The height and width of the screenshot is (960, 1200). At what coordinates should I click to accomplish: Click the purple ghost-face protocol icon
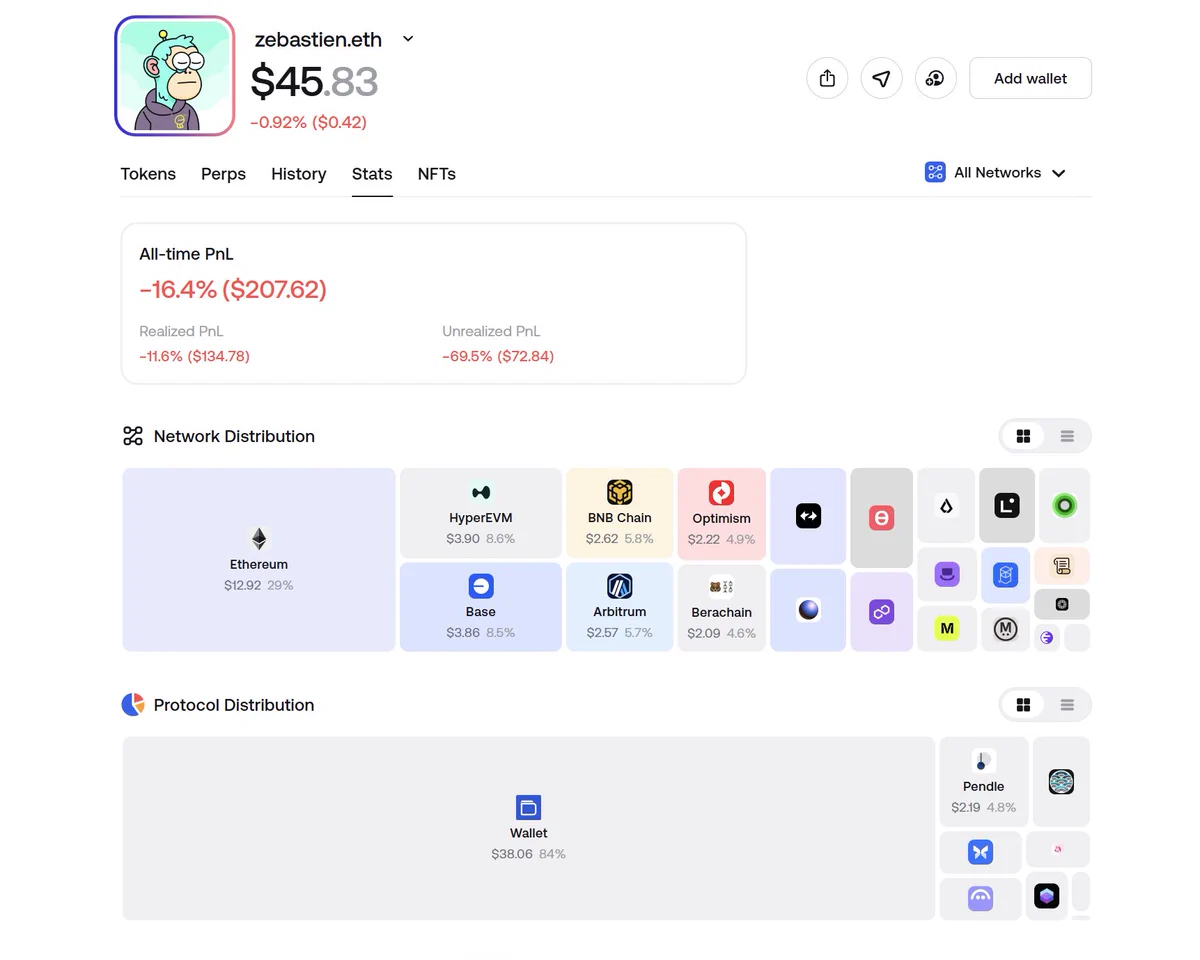980,899
